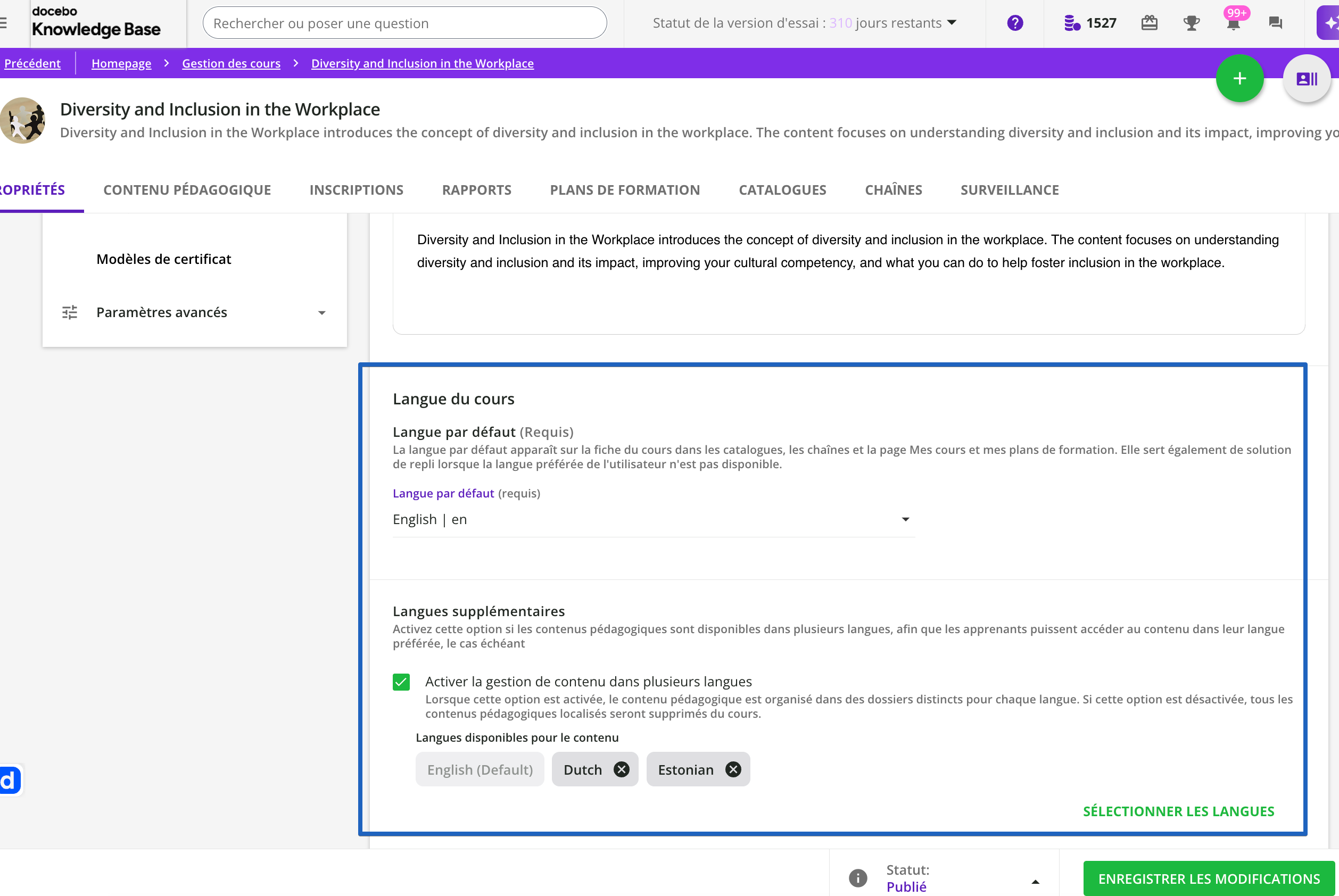The image size is (1339, 896).
Task: Open the status info circle icon
Action: click(857, 877)
